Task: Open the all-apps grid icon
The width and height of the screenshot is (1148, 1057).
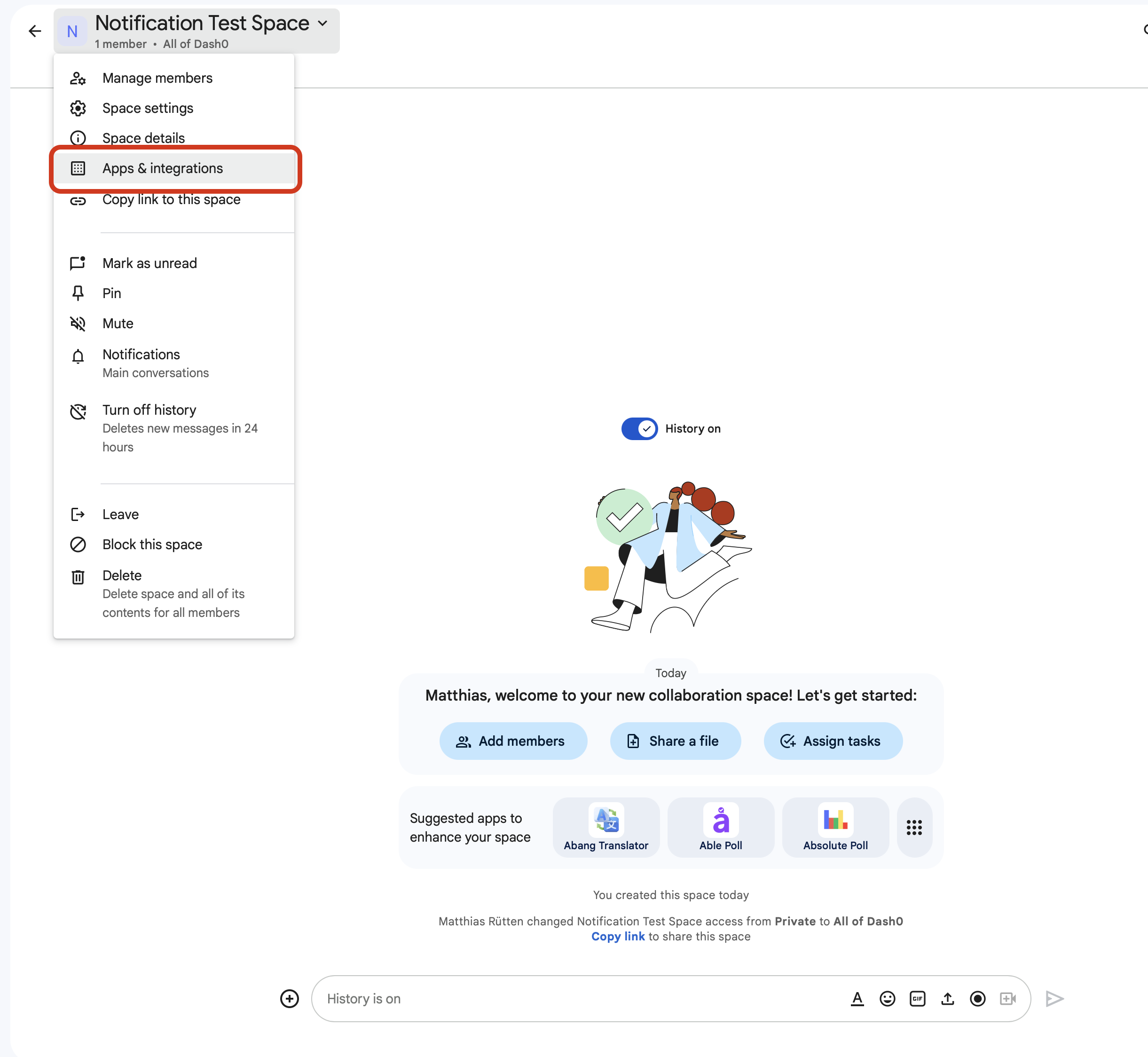Action: point(914,828)
